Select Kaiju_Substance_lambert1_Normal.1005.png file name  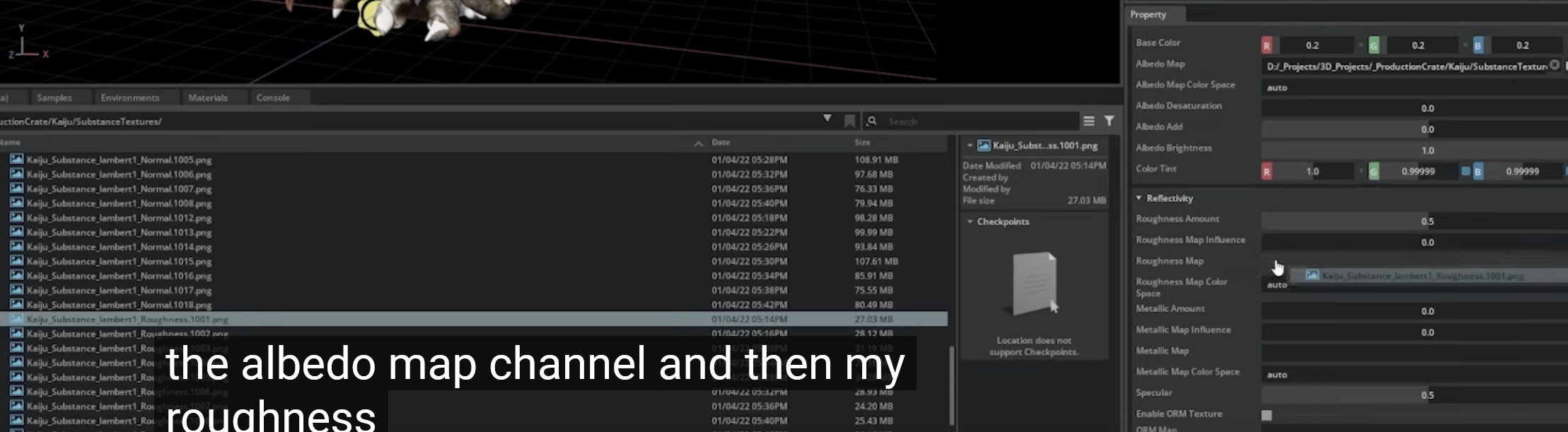pyautogui.click(x=119, y=160)
